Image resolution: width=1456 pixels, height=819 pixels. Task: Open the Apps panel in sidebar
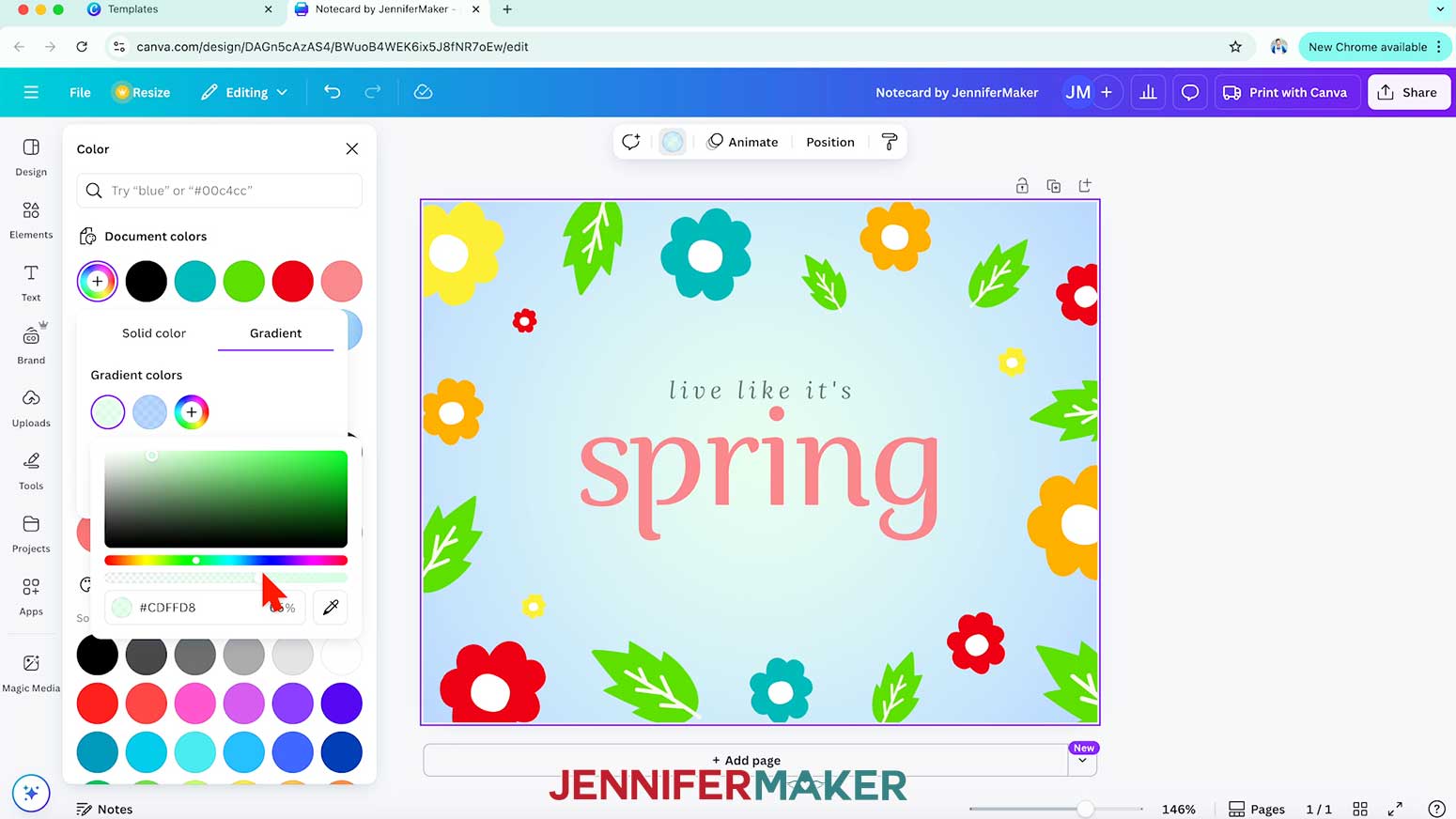(x=31, y=596)
